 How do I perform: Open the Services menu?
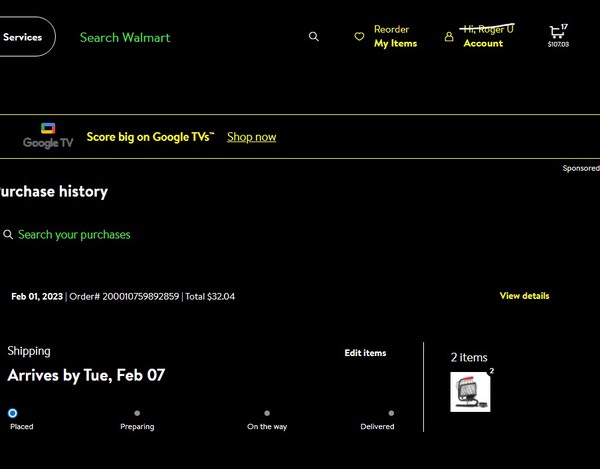tap(23, 37)
